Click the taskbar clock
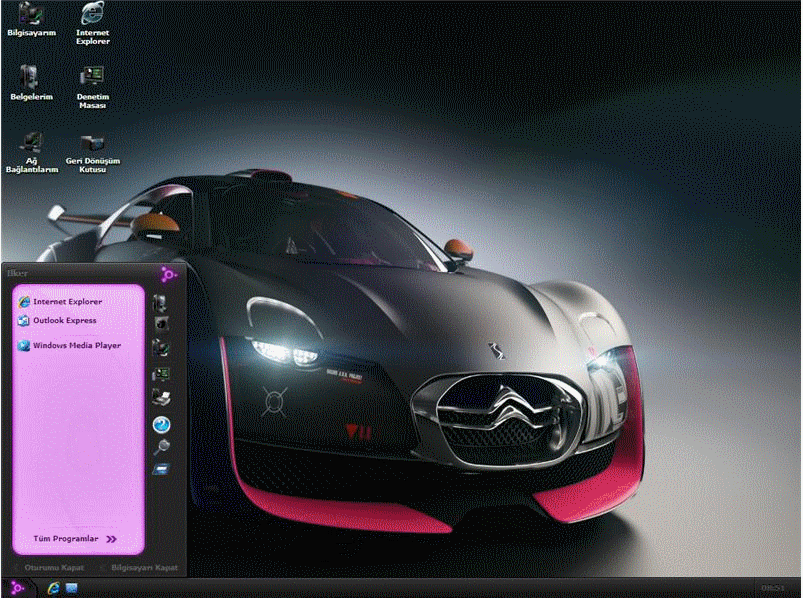Image resolution: width=803 pixels, height=598 pixels. (772, 588)
